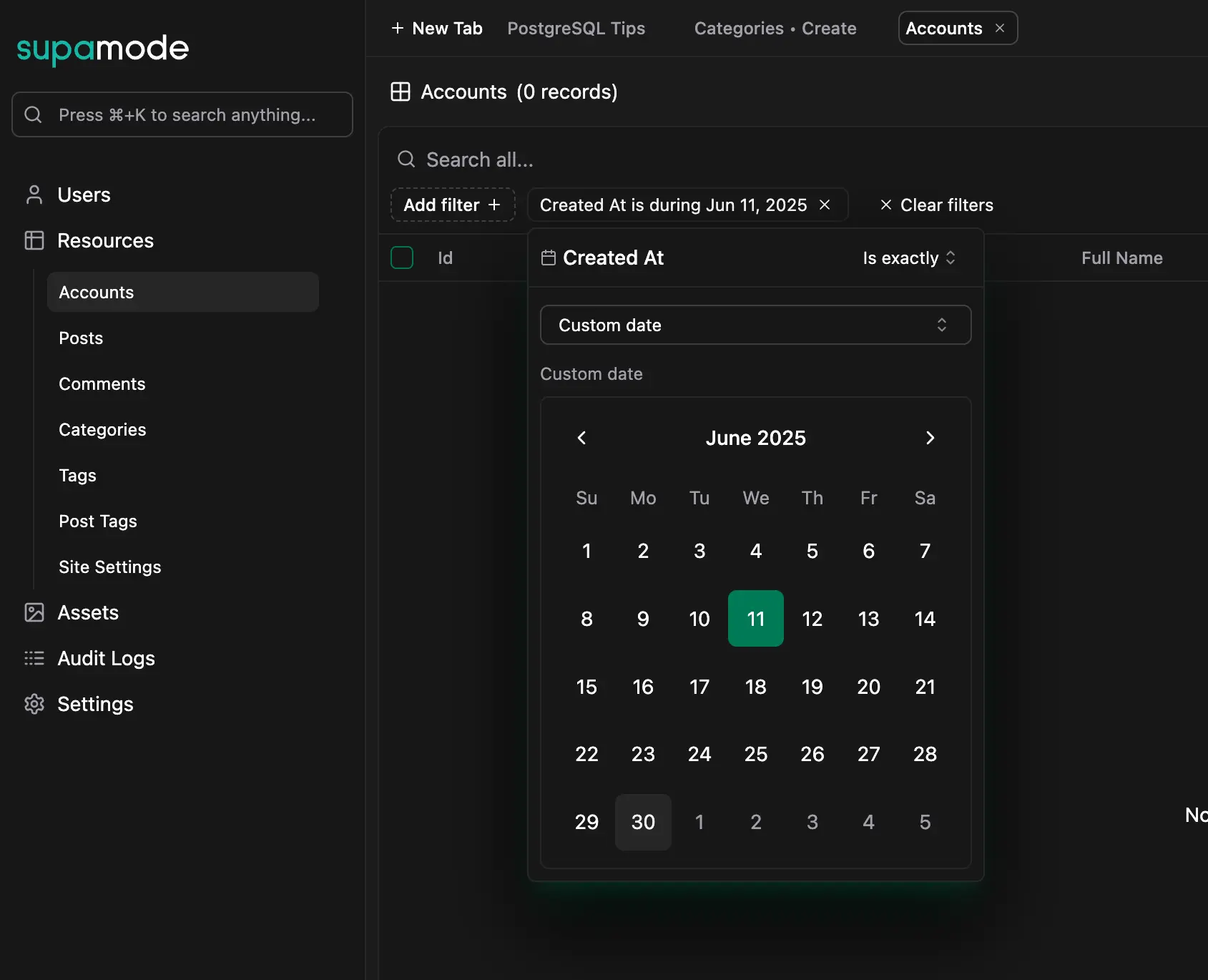The image size is (1208, 980).
Task: Go to previous month in calendar
Action: (x=581, y=438)
